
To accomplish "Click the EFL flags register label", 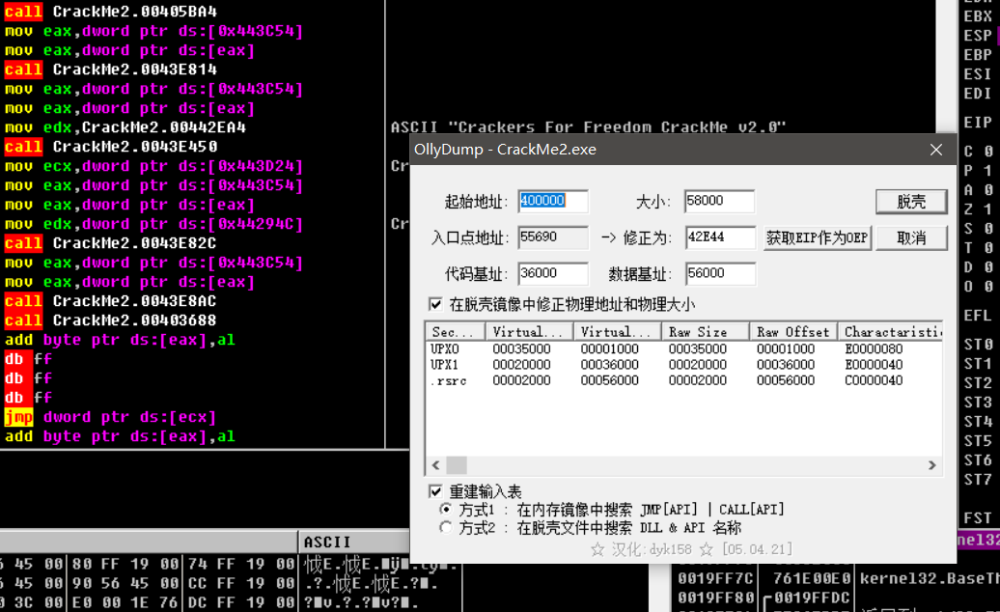I will (978, 316).
